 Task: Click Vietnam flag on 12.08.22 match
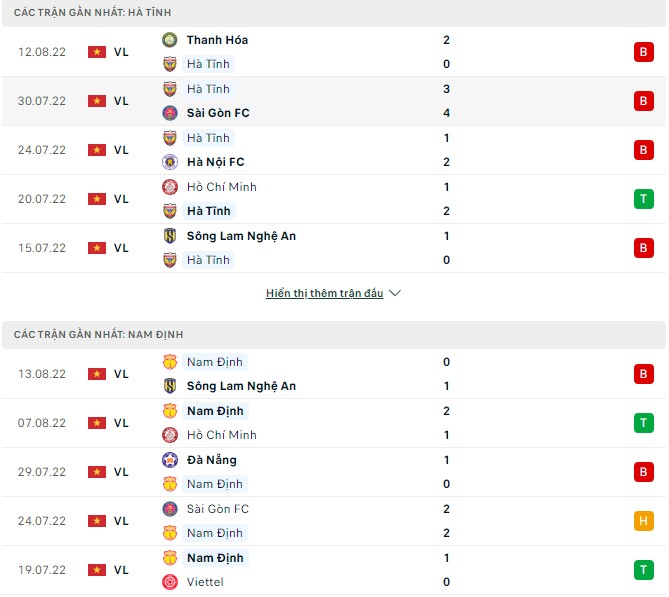pyautogui.click(x=97, y=52)
